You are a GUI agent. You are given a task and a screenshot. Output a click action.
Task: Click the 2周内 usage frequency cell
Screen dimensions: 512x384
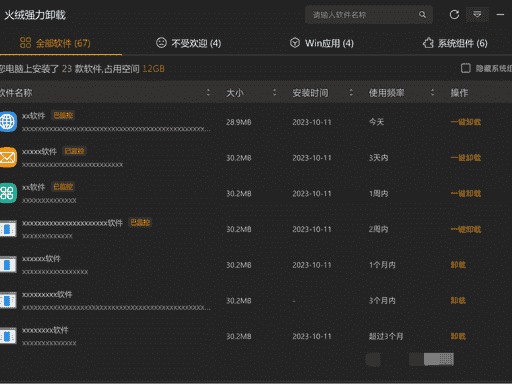pos(379,229)
